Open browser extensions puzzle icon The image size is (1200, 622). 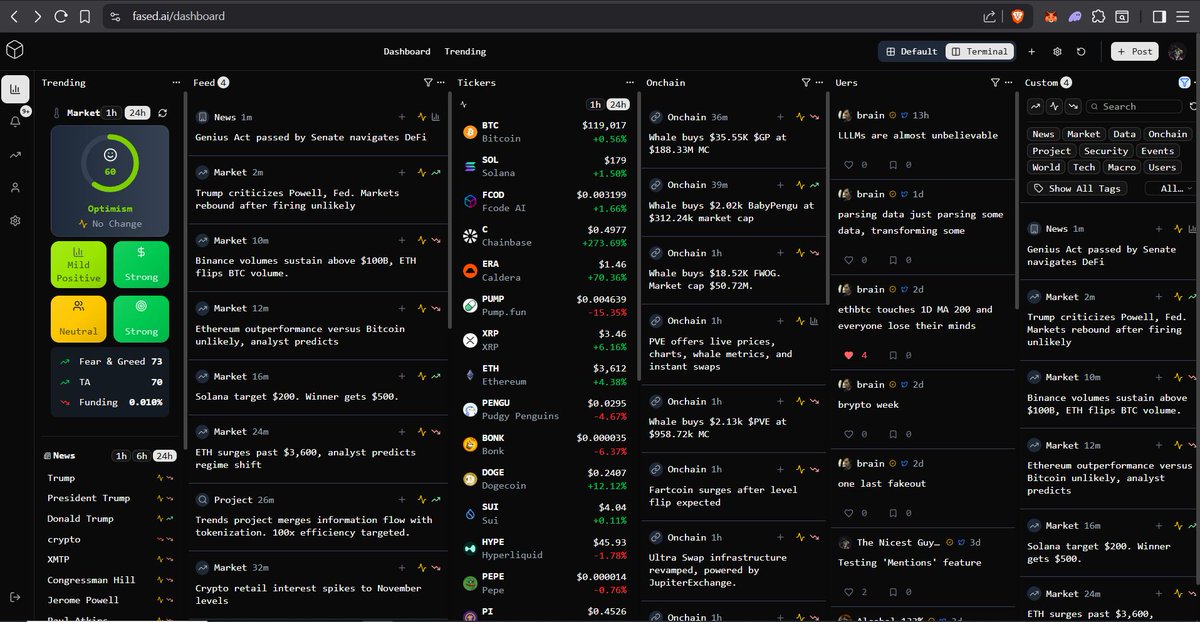[x=1099, y=16]
